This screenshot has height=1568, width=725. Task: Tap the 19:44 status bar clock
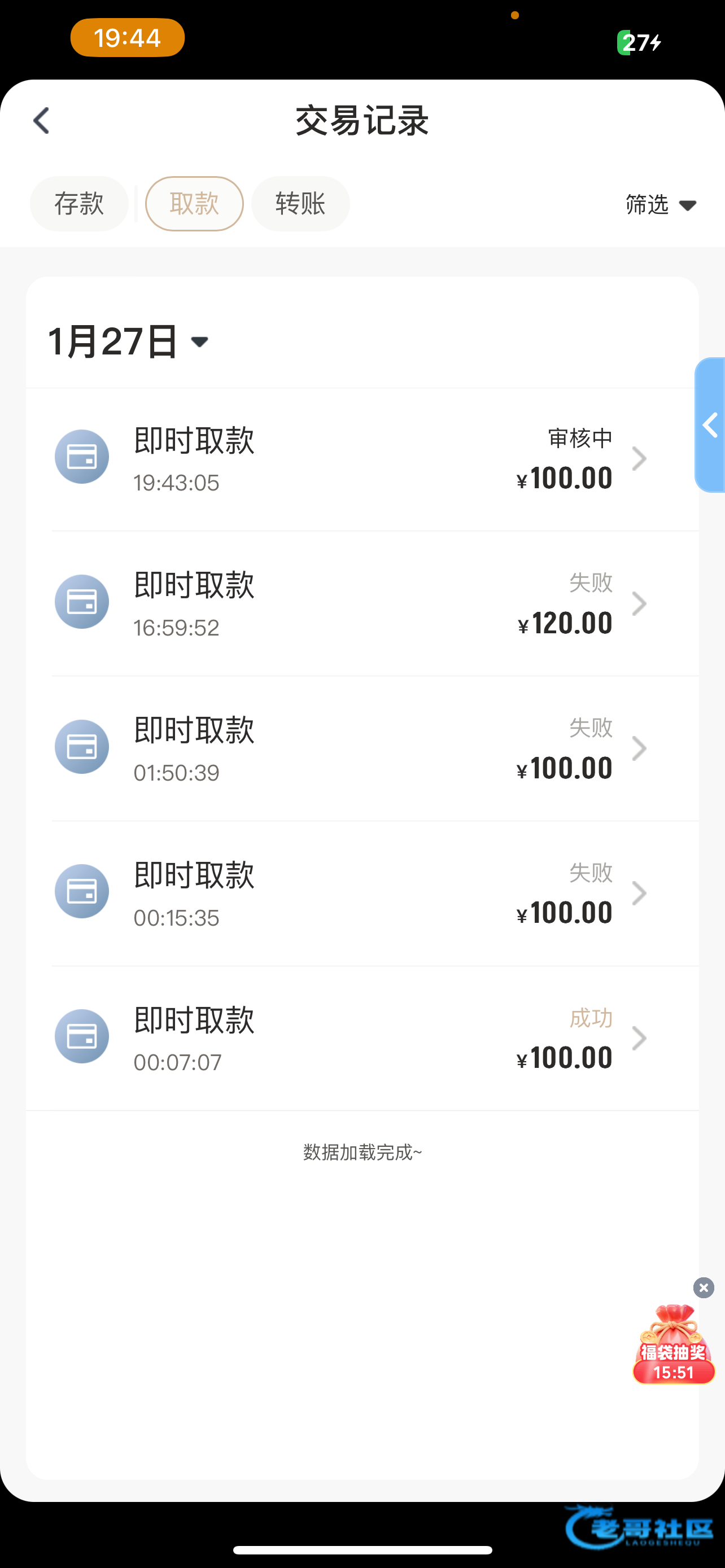point(127,38)
